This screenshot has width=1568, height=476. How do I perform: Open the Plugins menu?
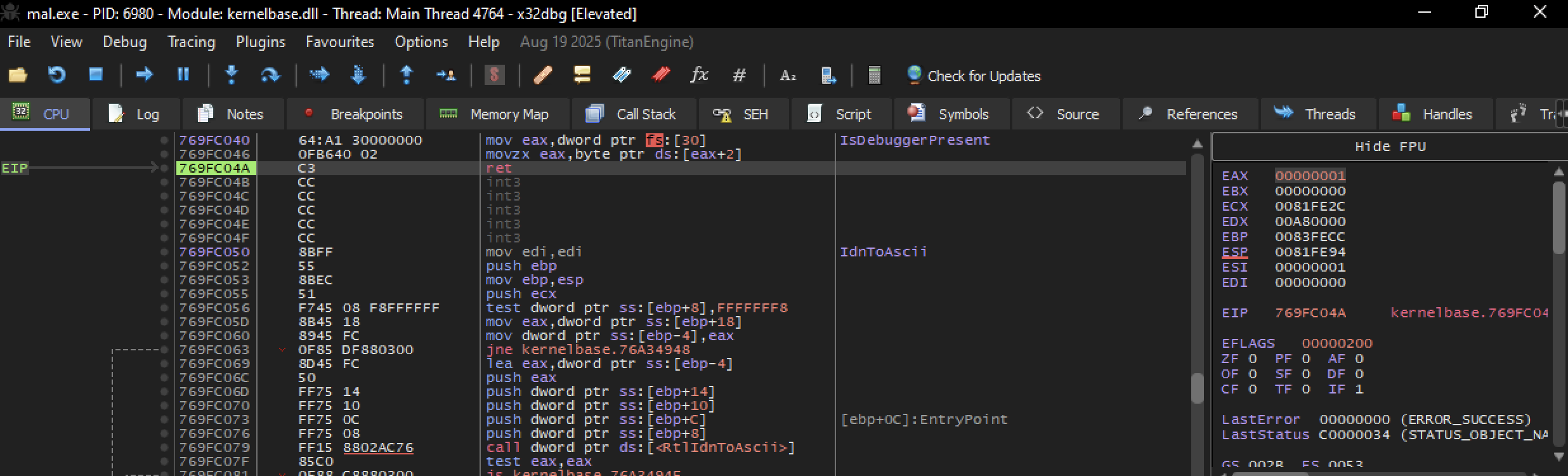coord(261,42)
